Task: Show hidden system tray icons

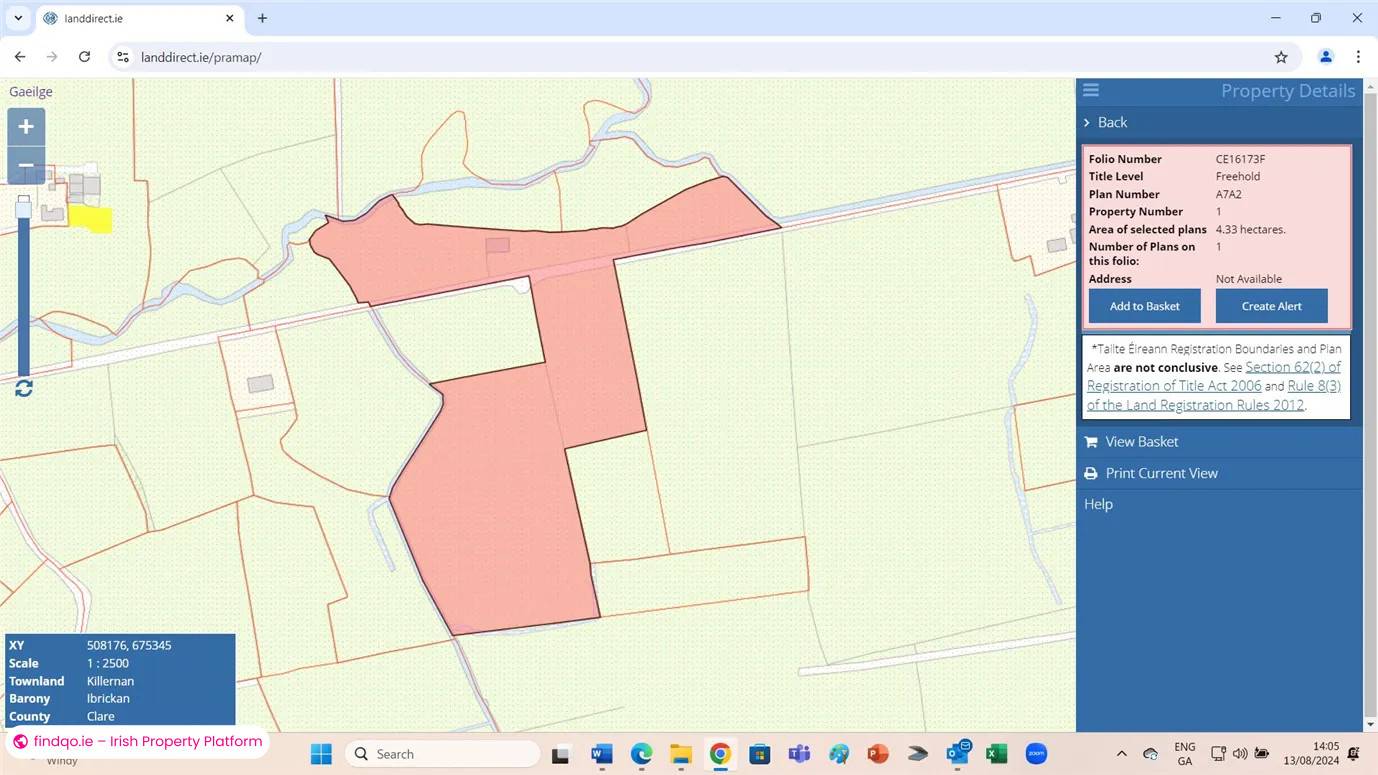Action: coord(1121,754)
